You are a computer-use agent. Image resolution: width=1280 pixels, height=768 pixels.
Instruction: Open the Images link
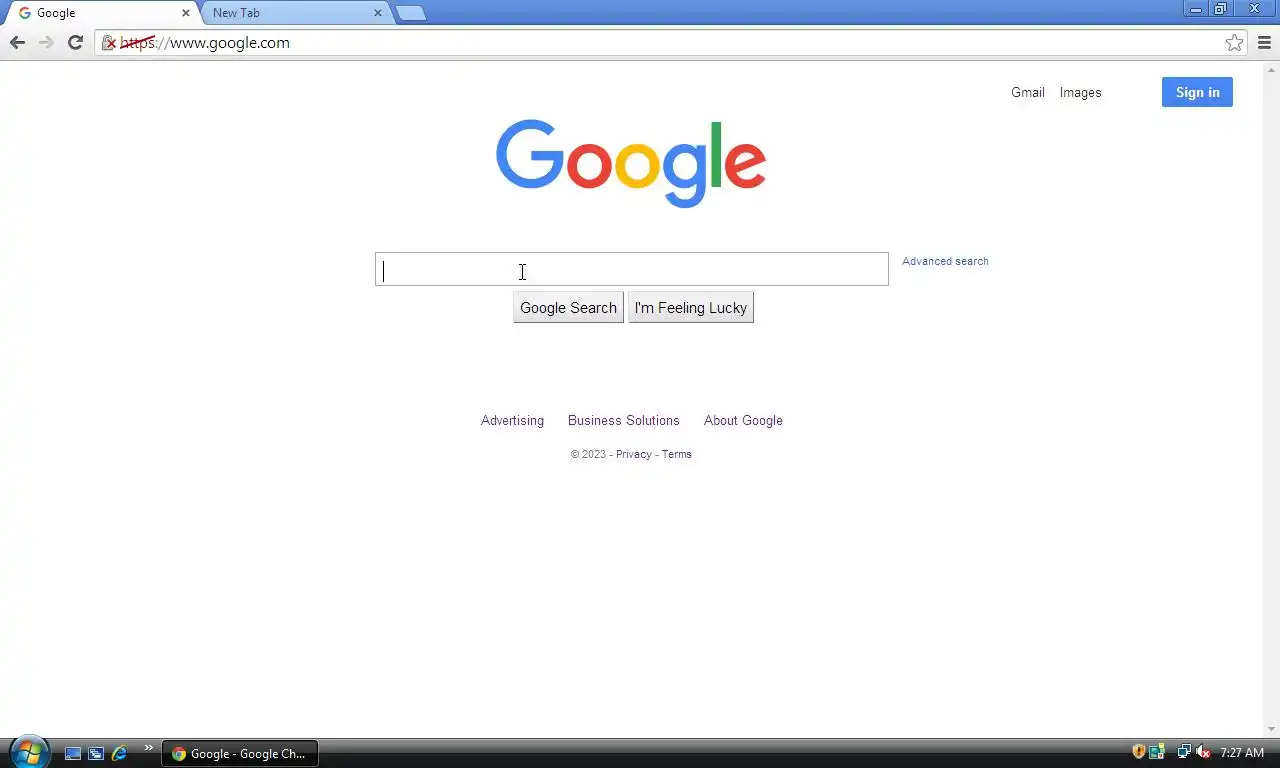click(x=1081, y=92)
